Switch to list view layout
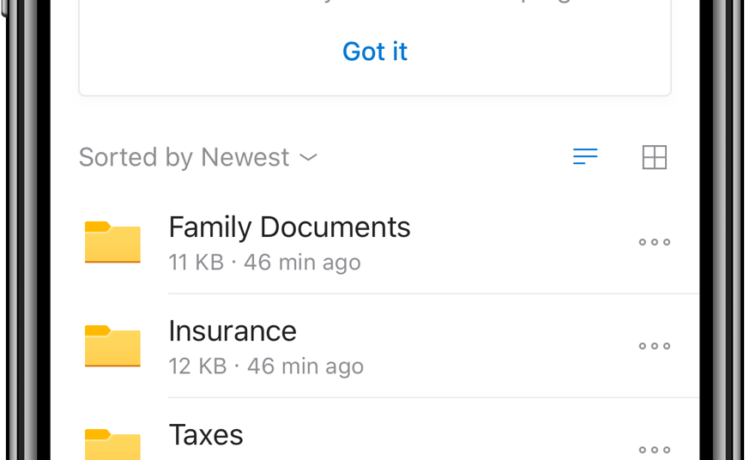 585,157
